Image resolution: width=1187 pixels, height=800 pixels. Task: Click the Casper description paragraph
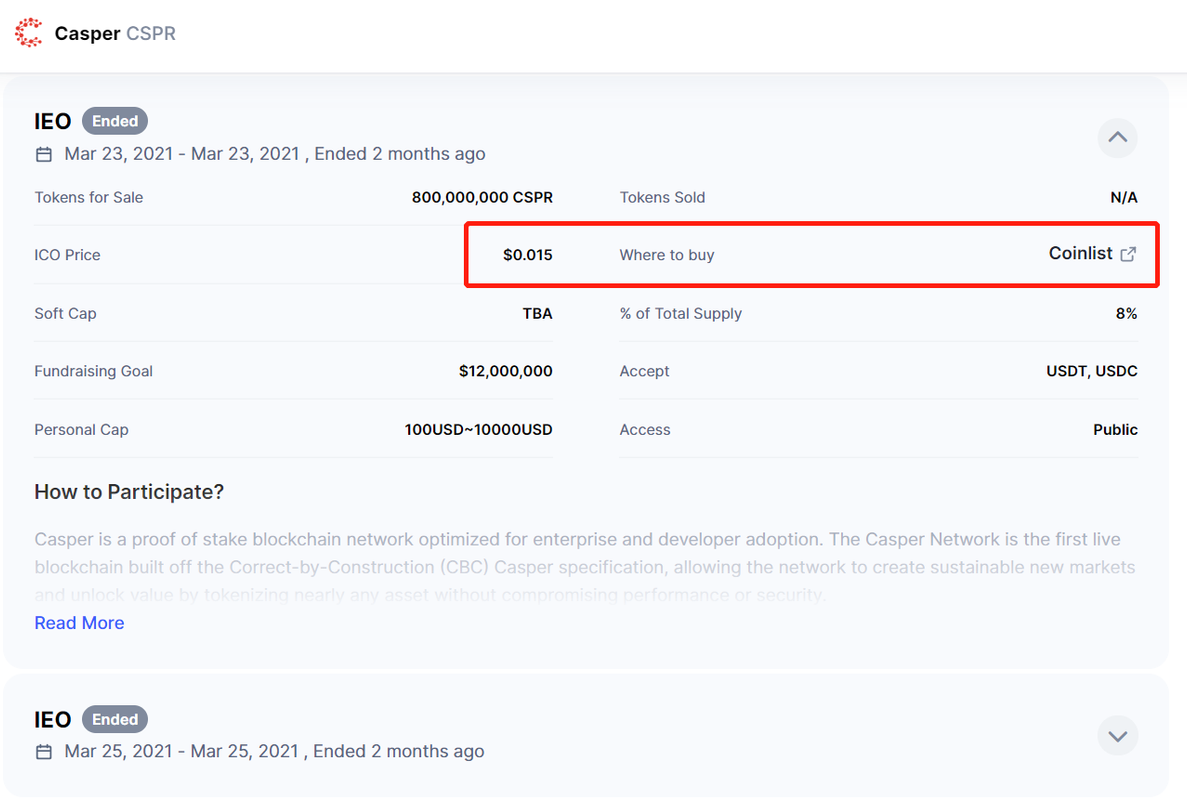(584, 567)
